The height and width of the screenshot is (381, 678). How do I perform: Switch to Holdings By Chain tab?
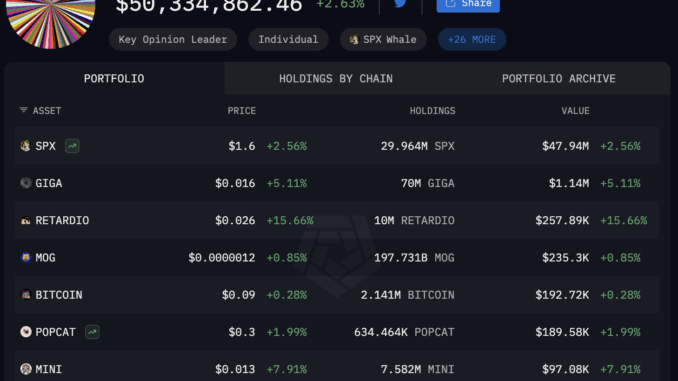pyautogui.click(x=336, y=79)
